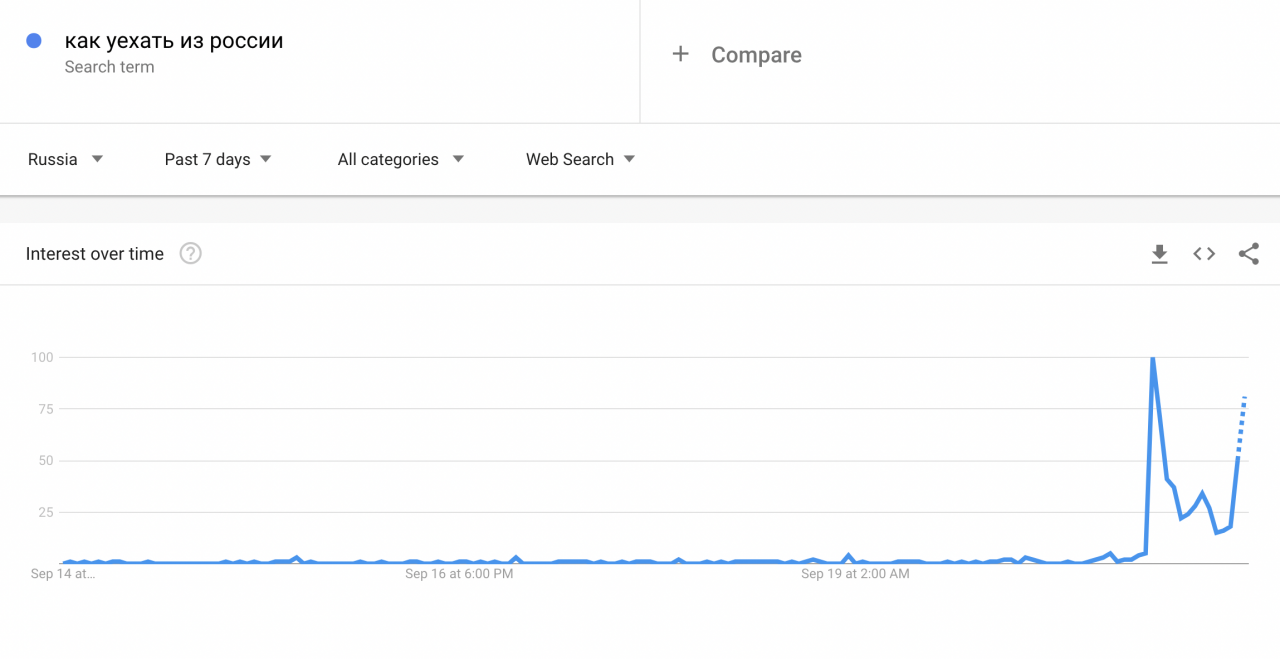
Task: Download the Interest over time data
Action: pos(1159,254)
